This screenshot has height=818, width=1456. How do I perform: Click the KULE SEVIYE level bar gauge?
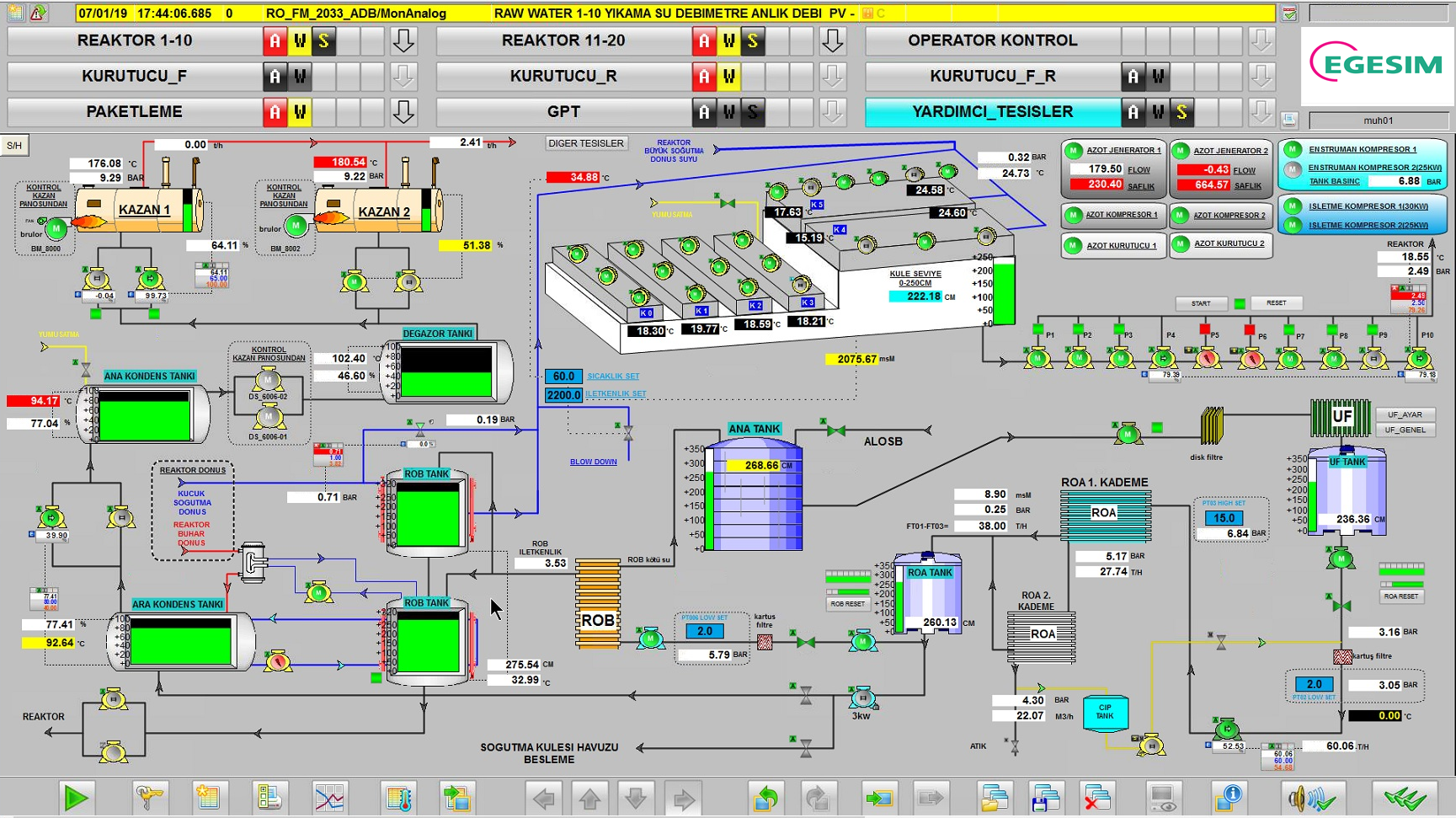[x=1005, y=291]
